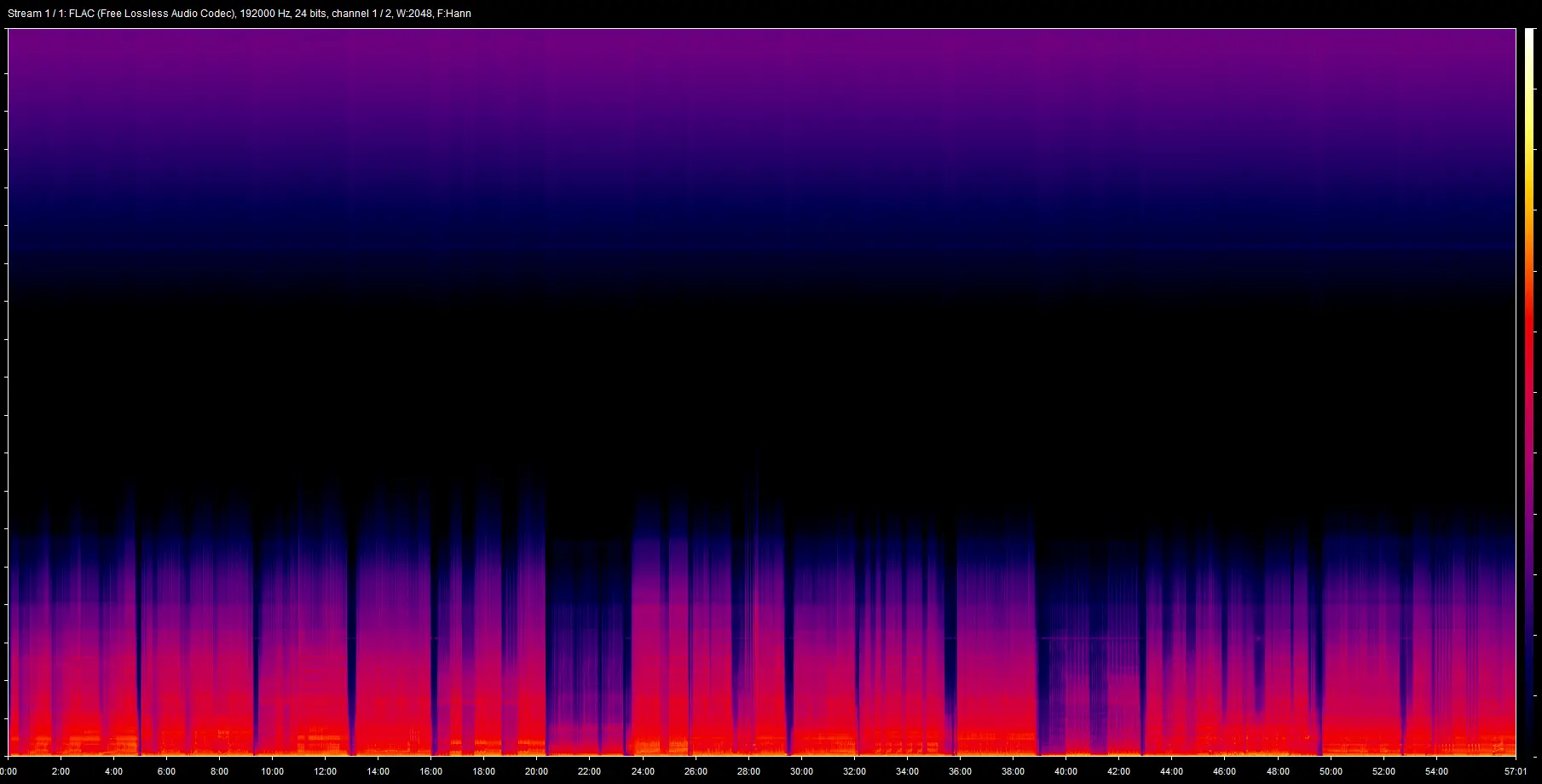Click the 36:00 time axis label
The height and width of the screenshot is (784, 1542).
pos(960,771)
